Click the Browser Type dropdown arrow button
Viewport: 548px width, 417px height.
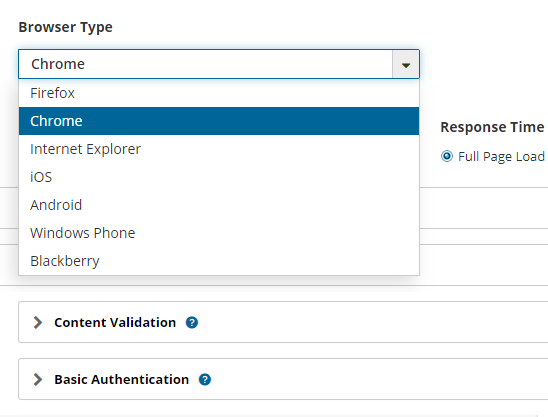pyautogui.click(x=406, y=64)
